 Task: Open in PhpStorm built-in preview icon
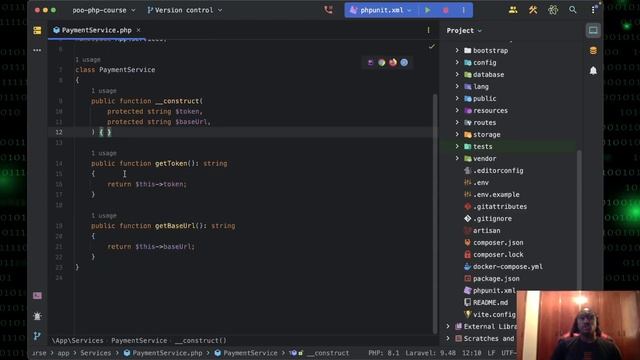pyautogui.click(x=371, y=62)
